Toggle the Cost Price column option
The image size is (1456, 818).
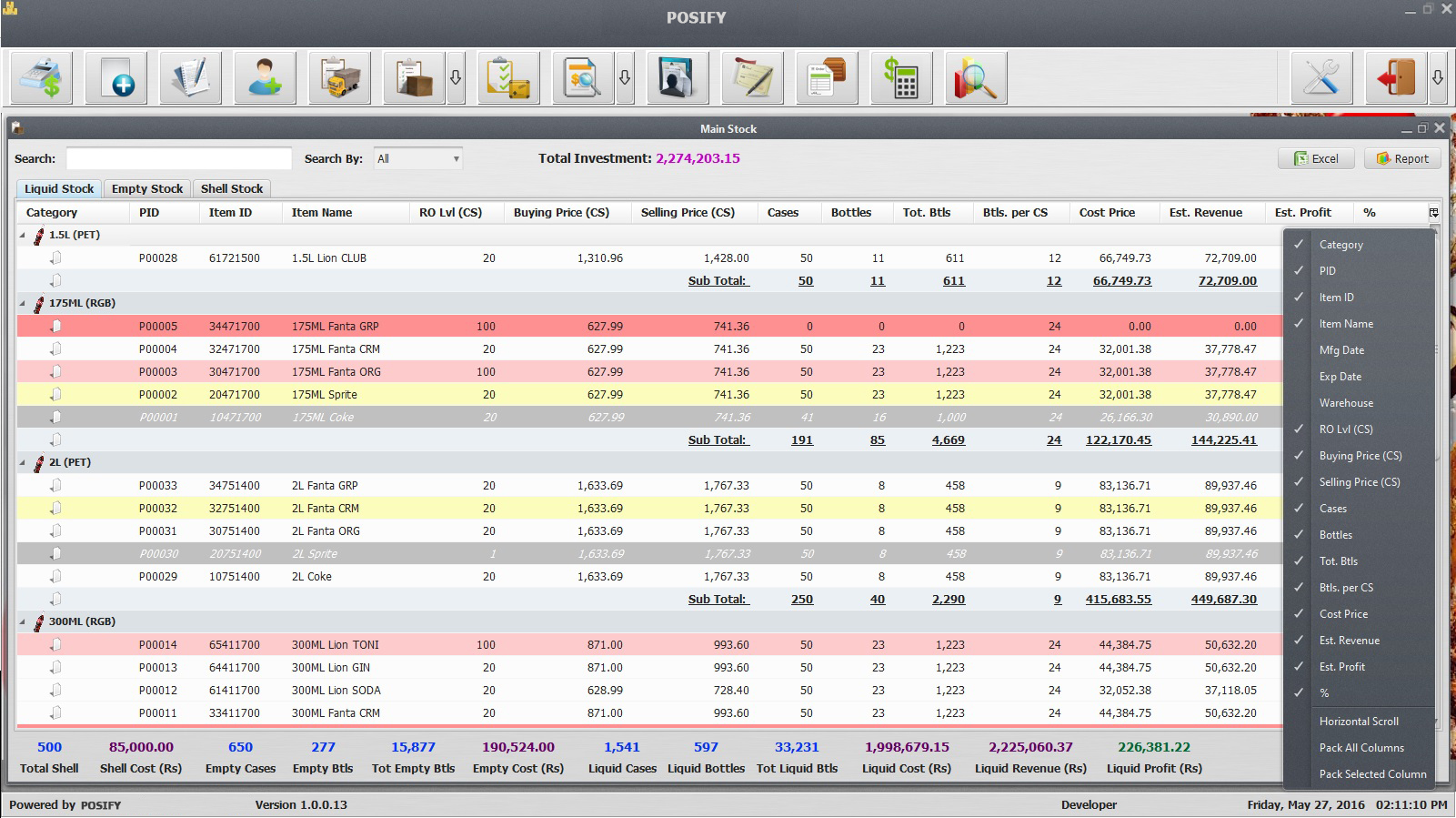pos(1359,614)
